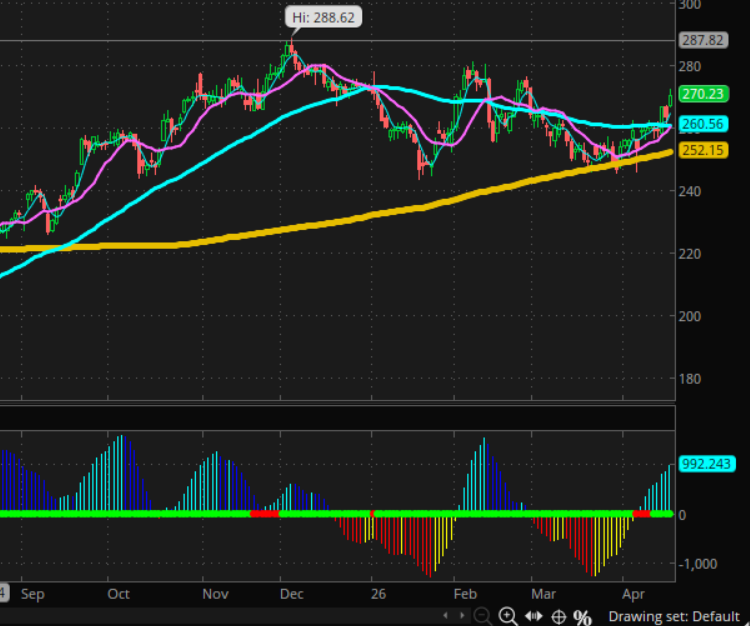Click the 240 price axis label
This screenshot has width=750, height=626.
point(690,191)
